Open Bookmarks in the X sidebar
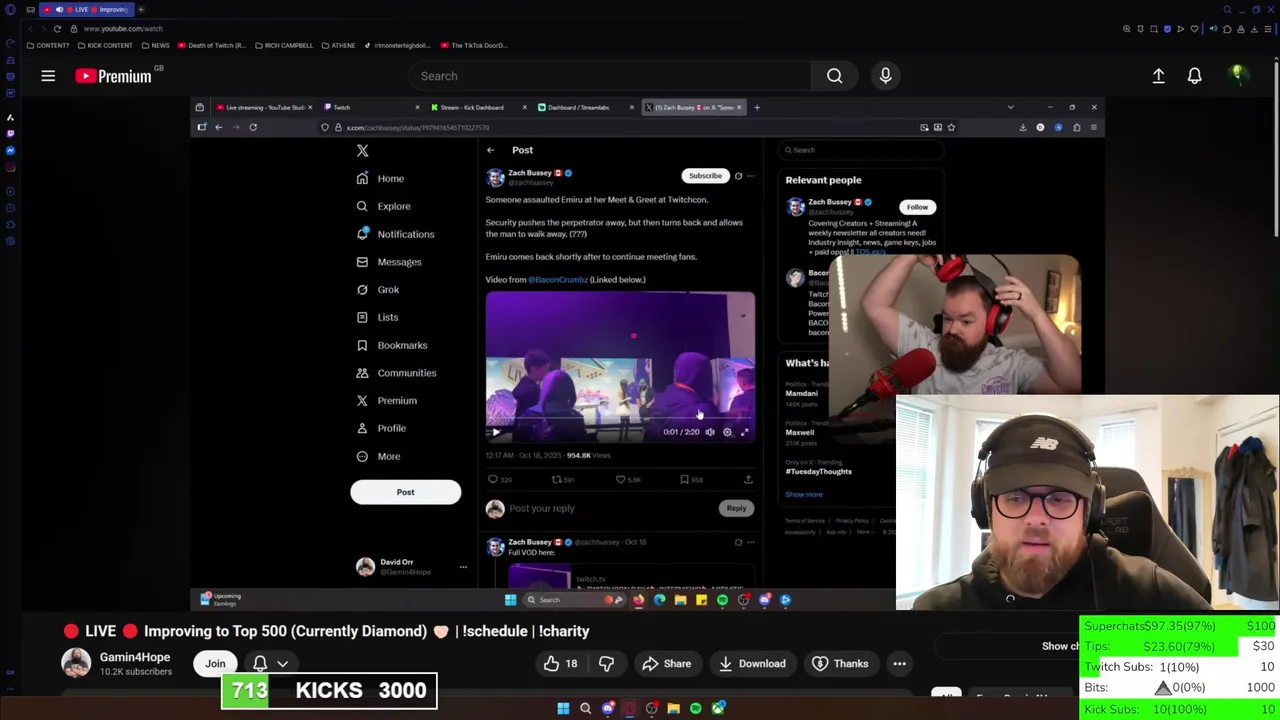The image size is (1280, 720). tap(392, 345)
